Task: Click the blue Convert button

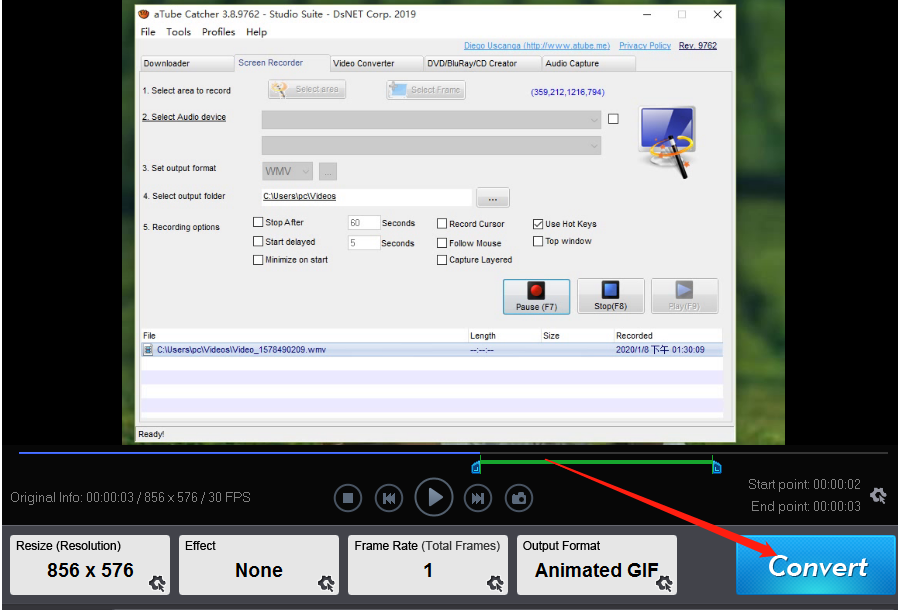Action: (x=816, y=566)
